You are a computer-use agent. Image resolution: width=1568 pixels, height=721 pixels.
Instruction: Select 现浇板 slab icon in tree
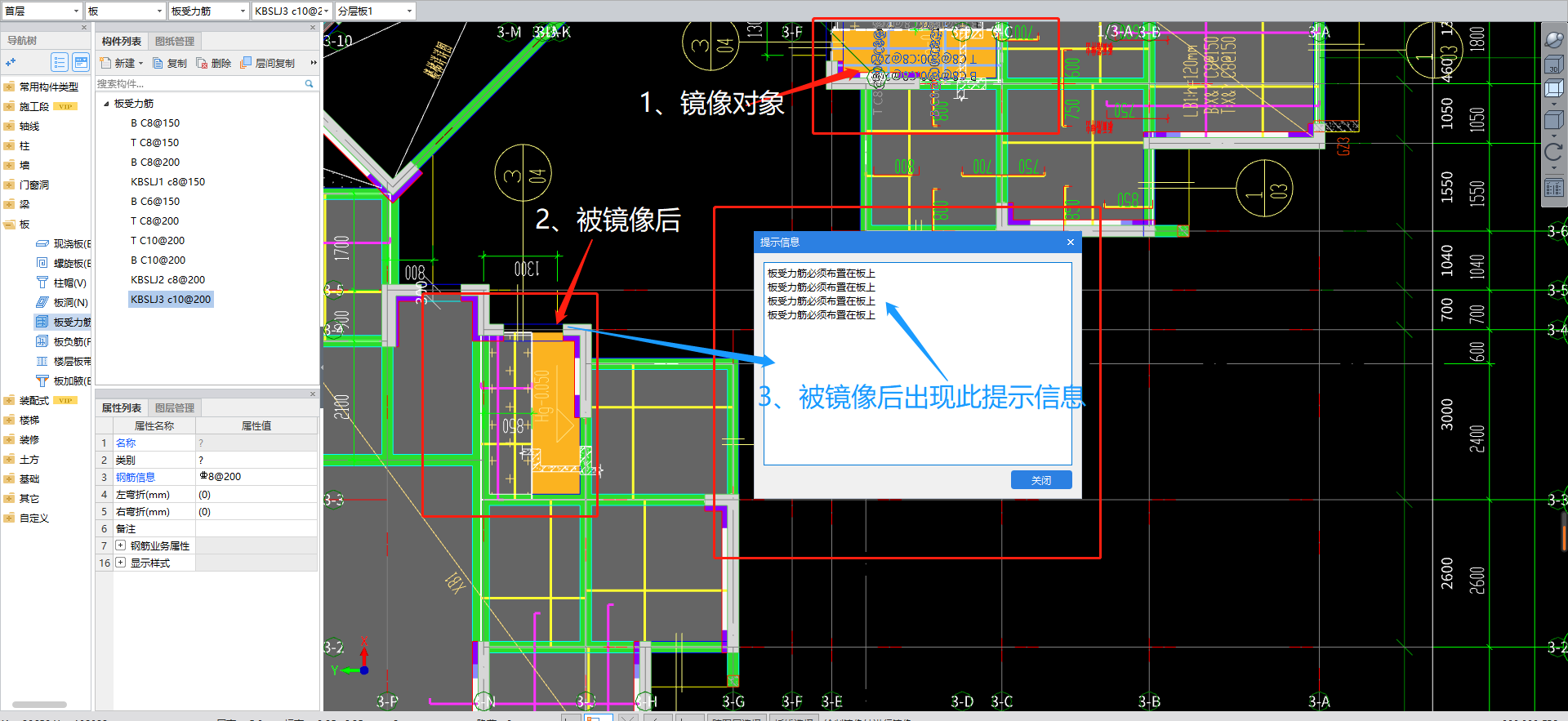pos(42,243)
